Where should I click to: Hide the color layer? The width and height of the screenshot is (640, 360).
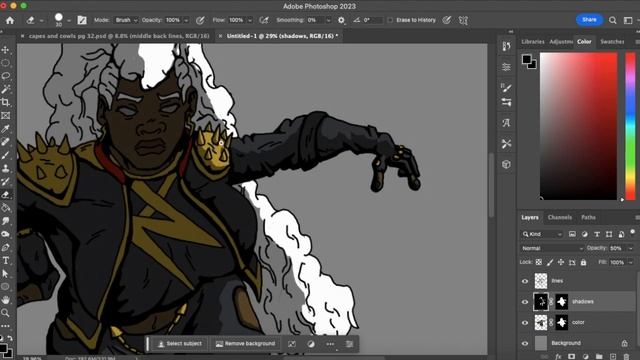pyautogui.click(x=525, y=323)
